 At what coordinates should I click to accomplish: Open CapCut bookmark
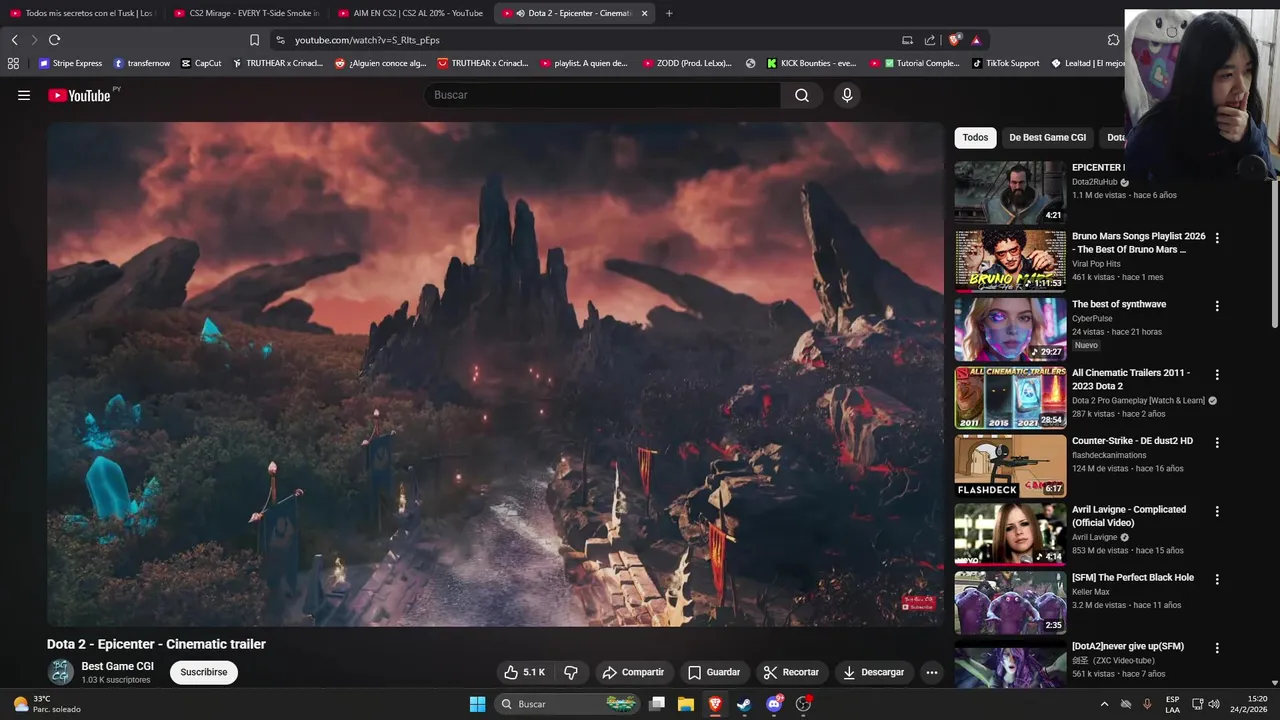point(201,63)
